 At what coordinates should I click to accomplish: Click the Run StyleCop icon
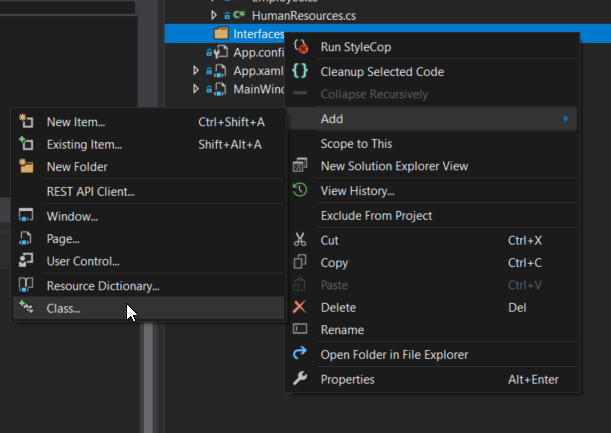pyautogui.click(x=300, y=47)
